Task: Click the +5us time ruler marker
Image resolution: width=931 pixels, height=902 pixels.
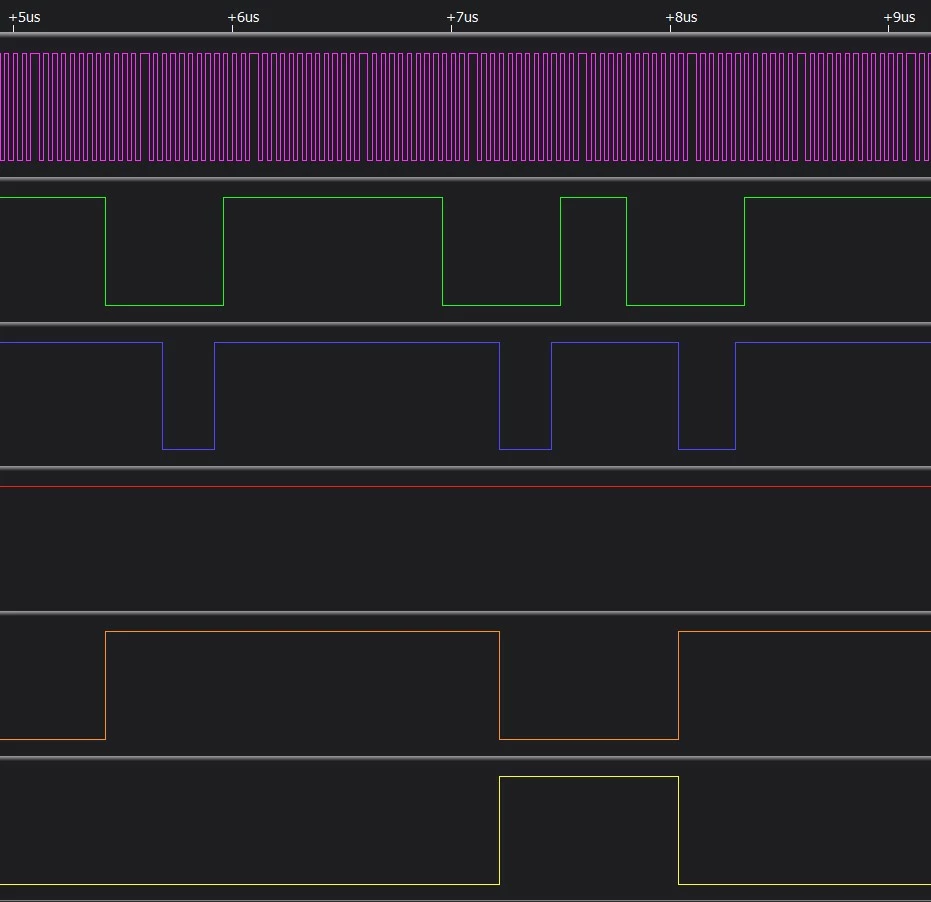Action: [x=24, y=17]
